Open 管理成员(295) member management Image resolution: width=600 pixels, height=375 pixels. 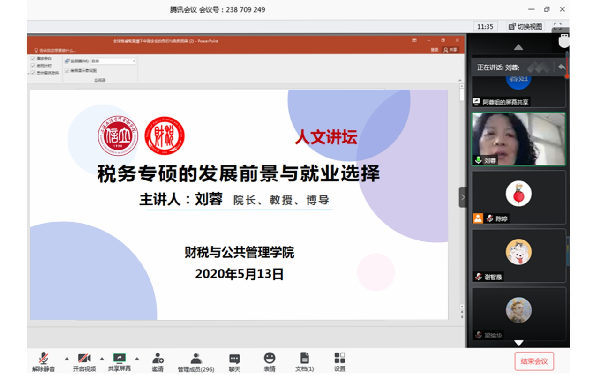pyautogui.click(x=196, y=362)
